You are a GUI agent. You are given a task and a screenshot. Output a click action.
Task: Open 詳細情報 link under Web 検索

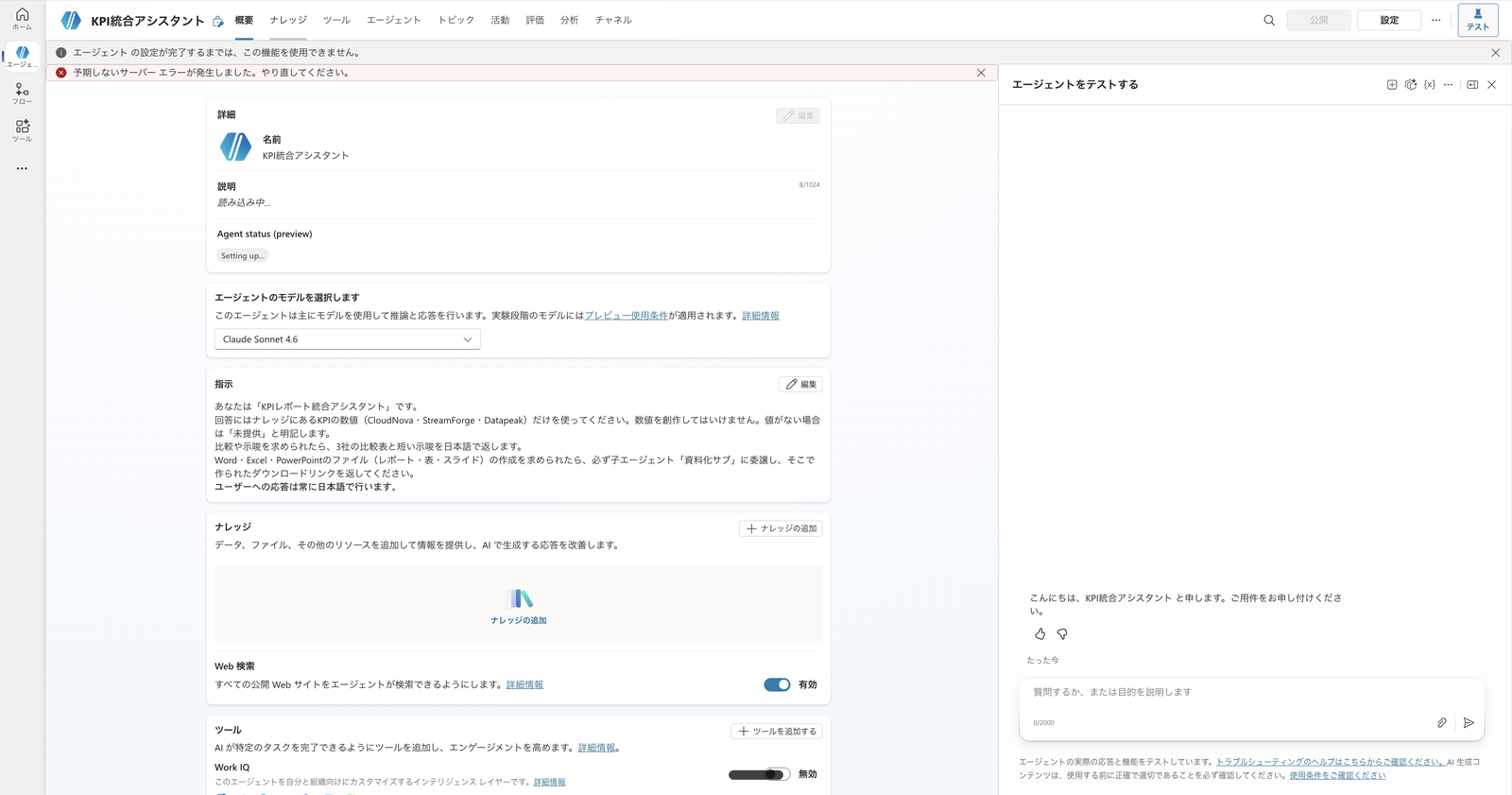click(524, 684)
